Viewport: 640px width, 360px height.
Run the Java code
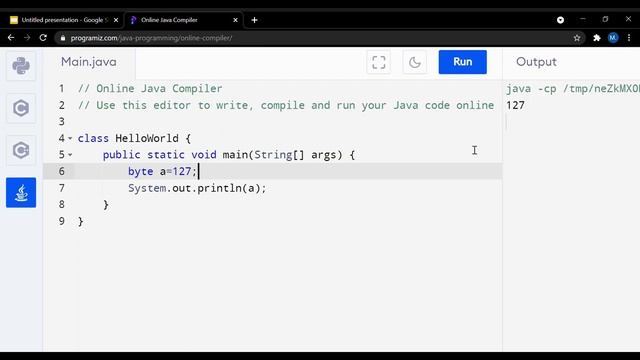(462, 62)
